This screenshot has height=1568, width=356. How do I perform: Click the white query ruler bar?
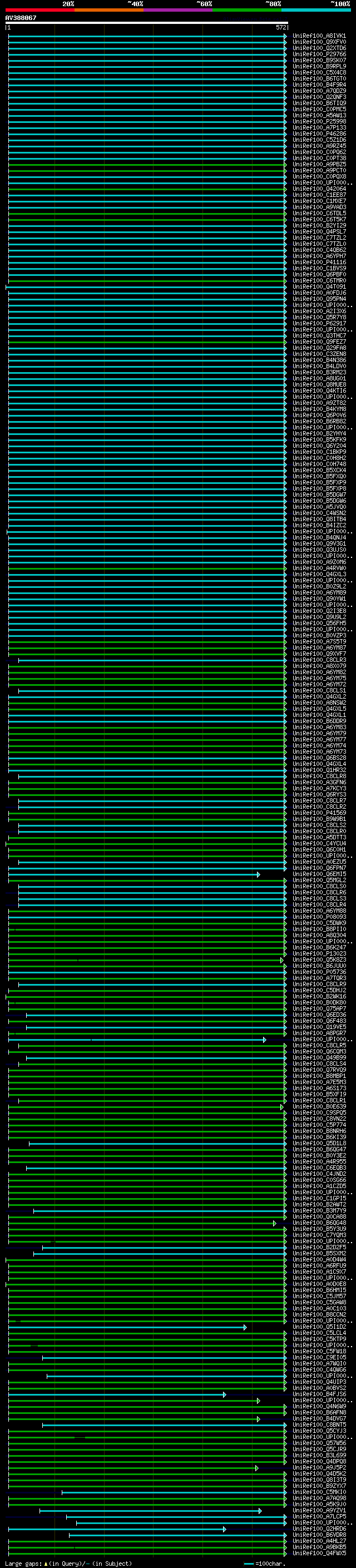146,22
